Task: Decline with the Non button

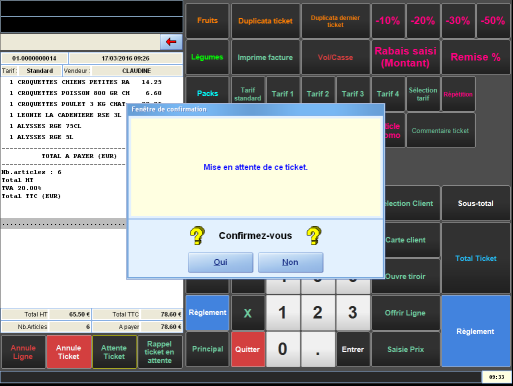Action: pyautogui.click(x=290, y=262)
